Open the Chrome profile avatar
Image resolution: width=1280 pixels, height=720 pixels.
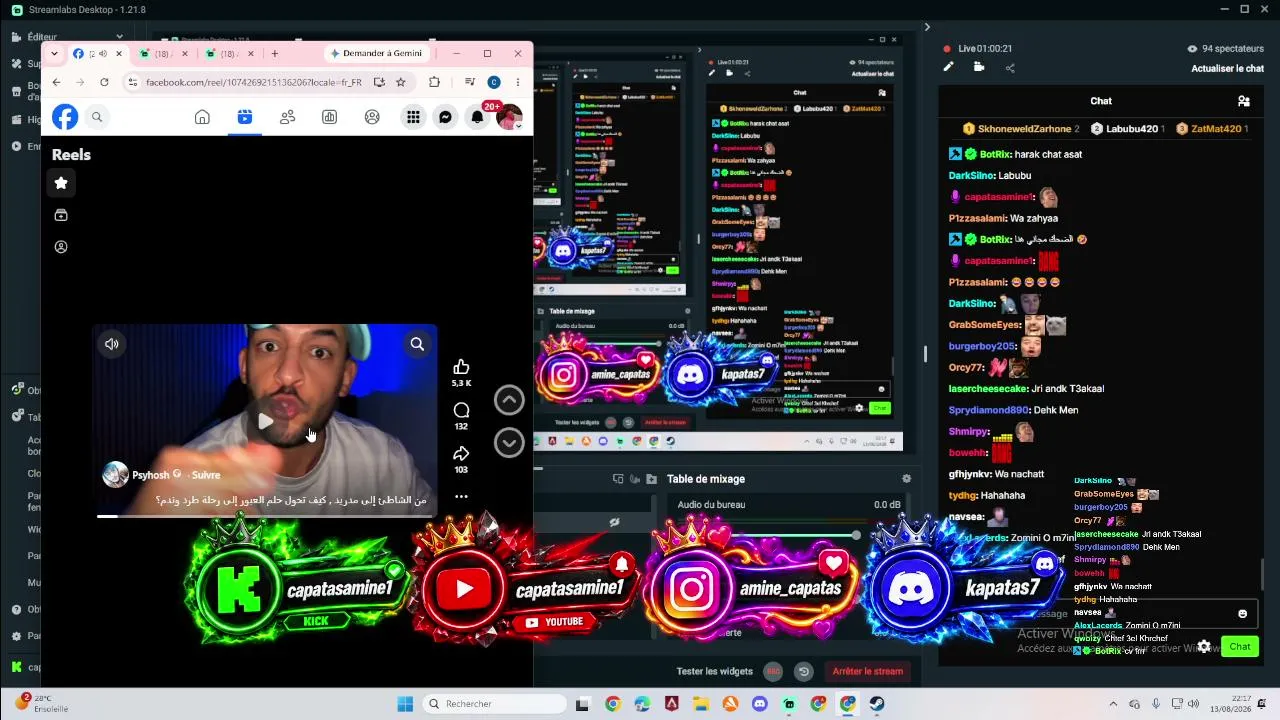point(494,82)
